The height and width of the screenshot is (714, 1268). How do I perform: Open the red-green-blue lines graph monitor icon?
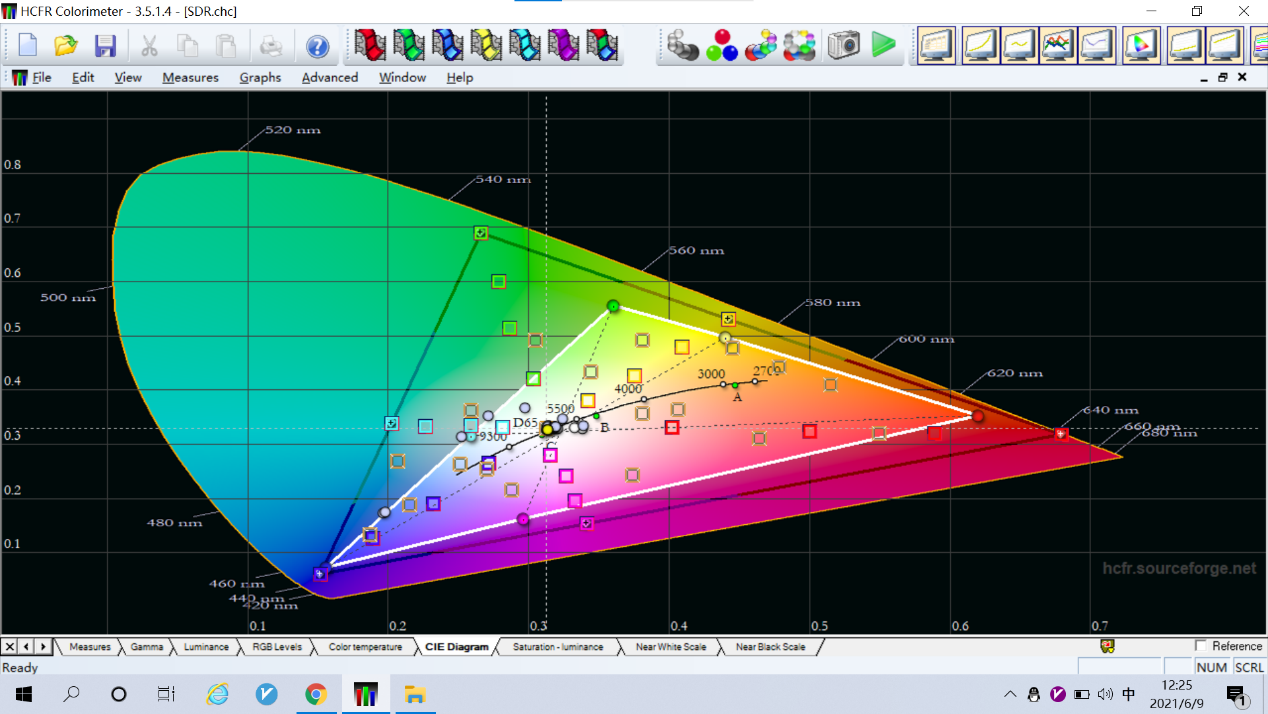1058,45
